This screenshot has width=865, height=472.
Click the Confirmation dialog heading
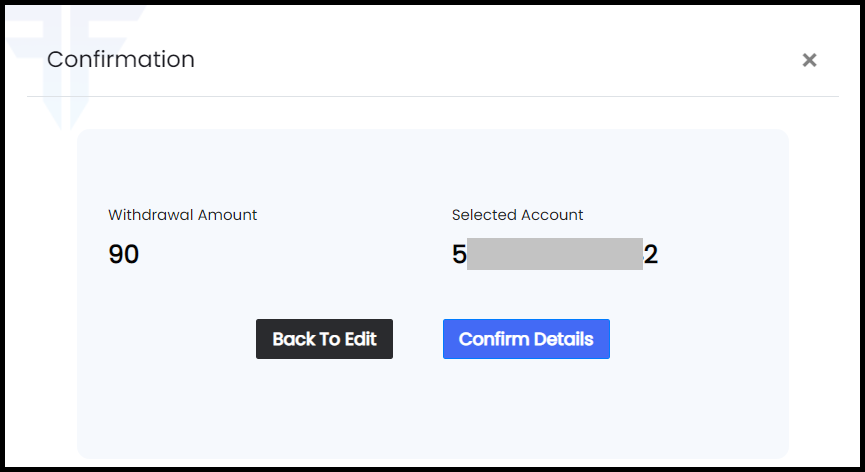pos(121,59)
